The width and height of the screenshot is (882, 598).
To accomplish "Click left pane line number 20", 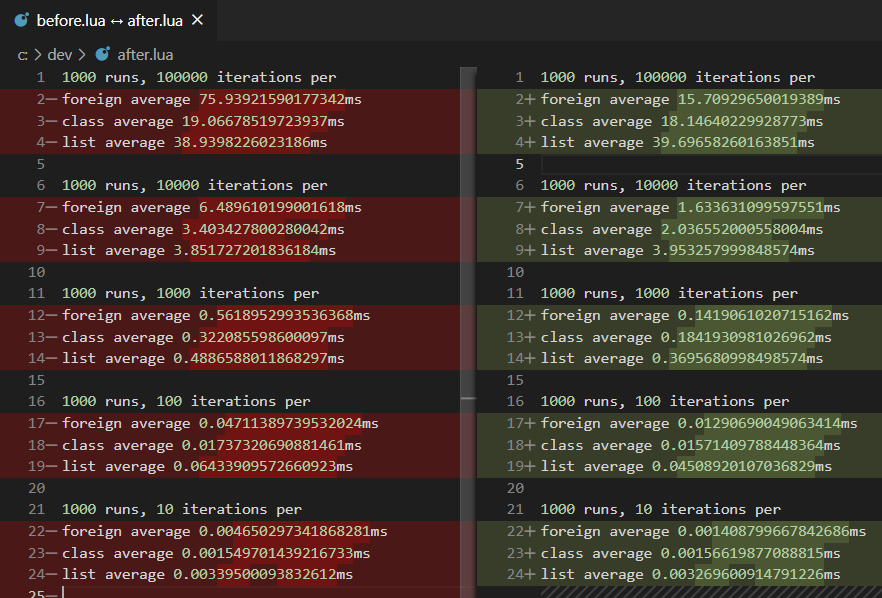I will click(37, 488).
